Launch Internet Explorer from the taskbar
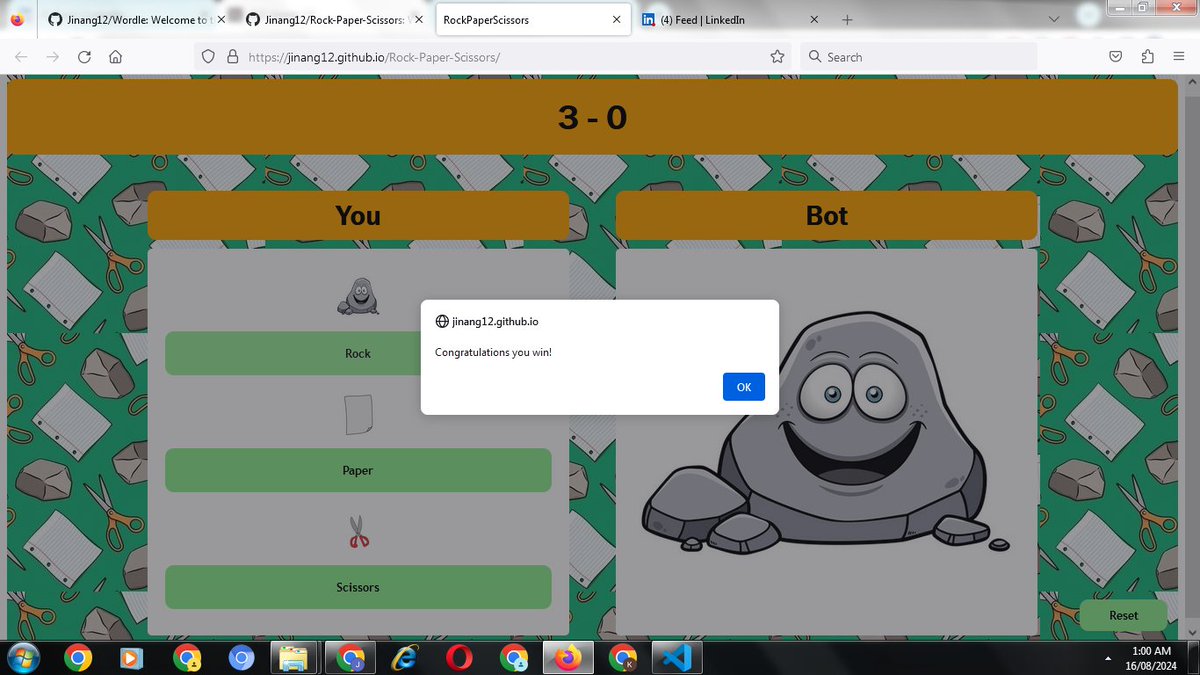This screenshot has width=1200, height=675. point(404,658)
